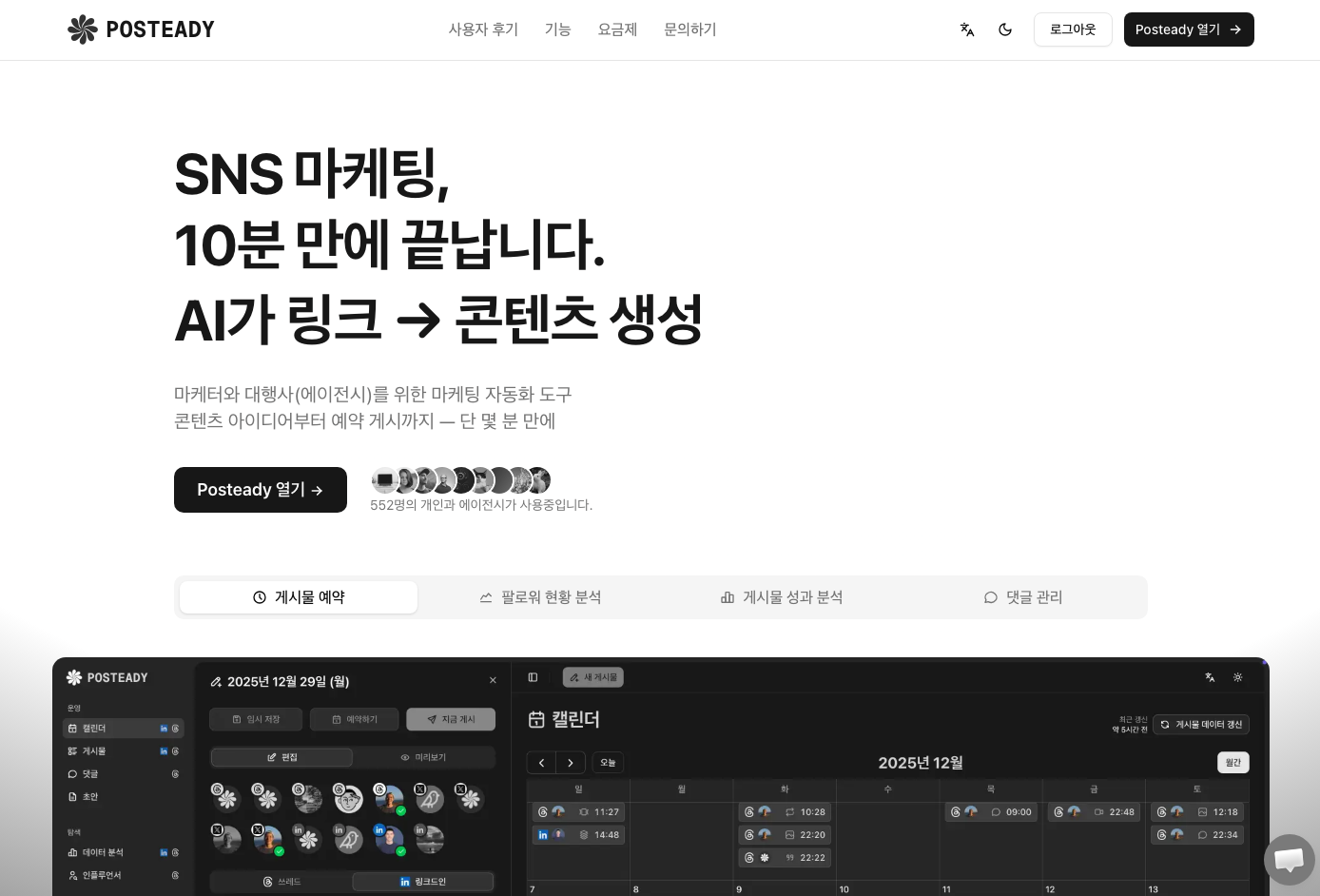Toggle the LinkedIn bird-logo account avatar
The width and height of the screenshot is (1320, 896).
coord(348,840)
